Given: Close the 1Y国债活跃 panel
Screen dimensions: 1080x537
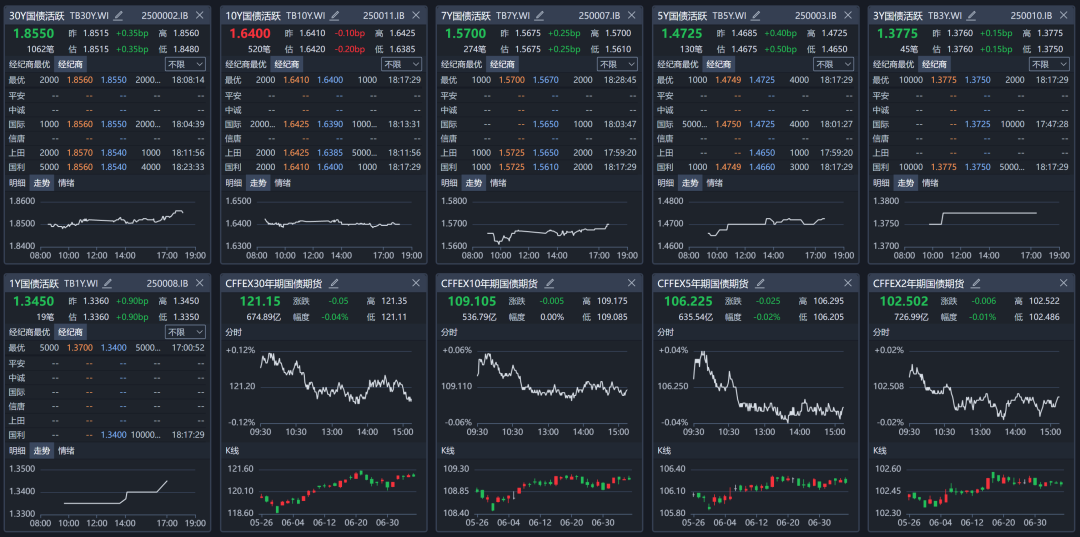Looking at the screenshot, I should pos(200,283).
